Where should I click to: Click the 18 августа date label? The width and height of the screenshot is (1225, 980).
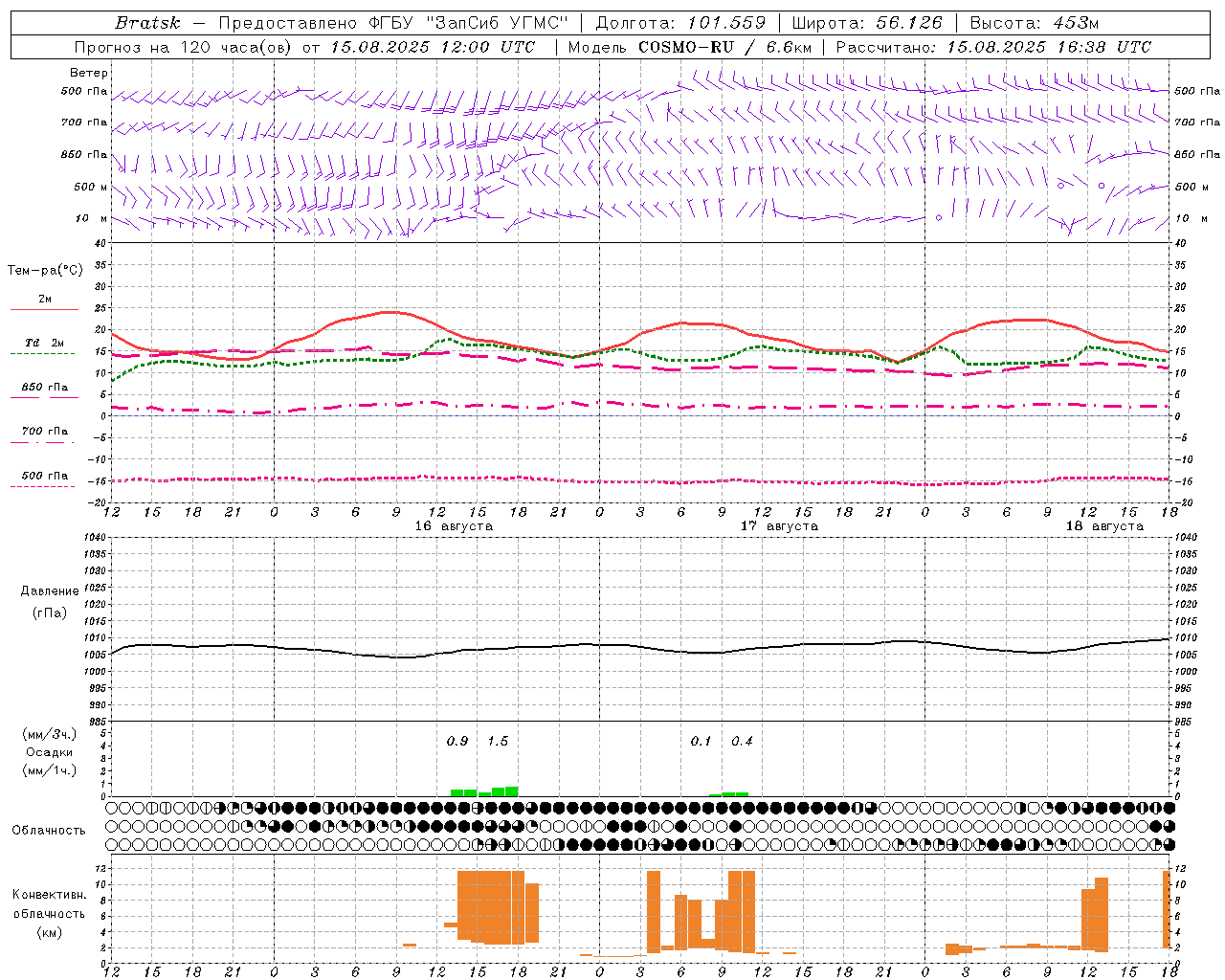[x=1104, y=526]
